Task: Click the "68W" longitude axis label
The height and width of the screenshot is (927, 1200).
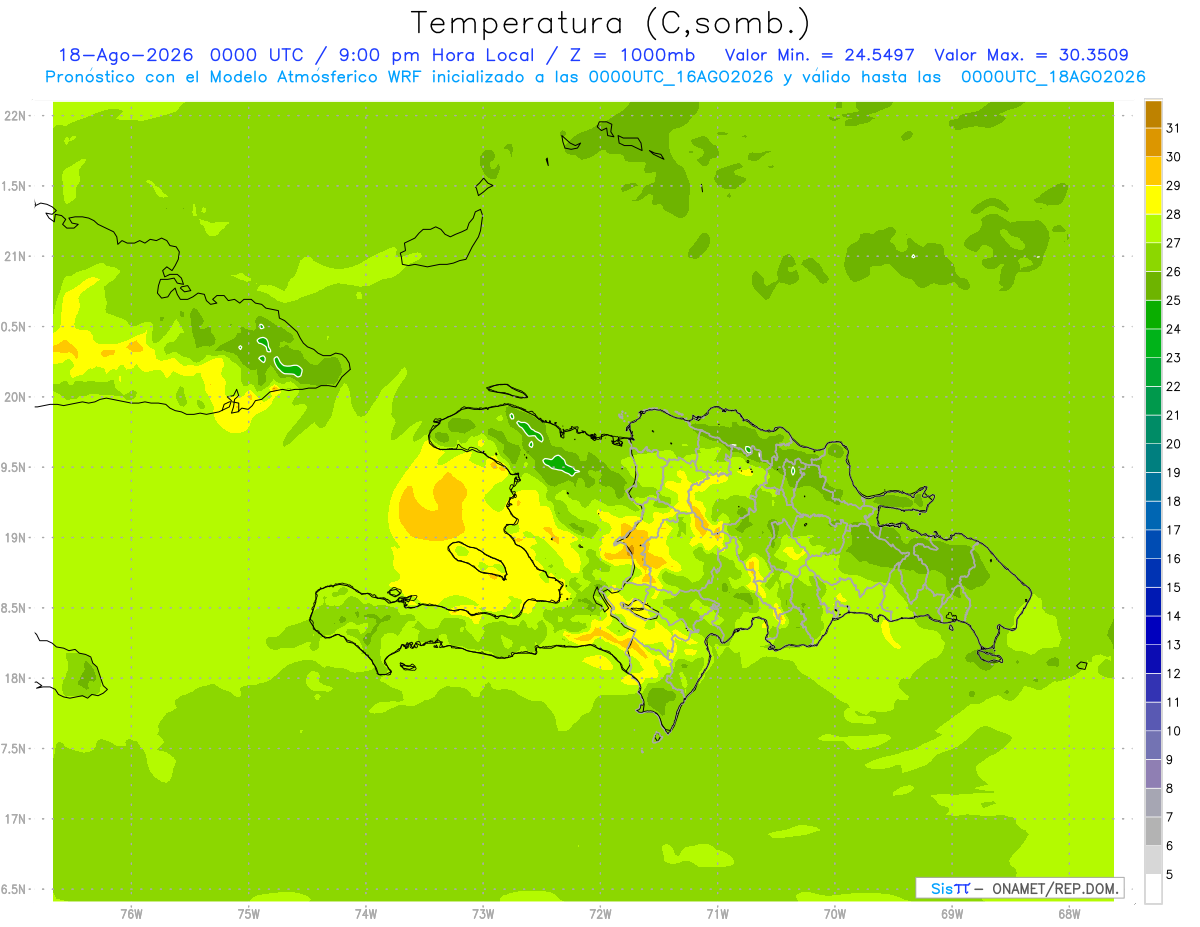Action: click(1069, 914)
